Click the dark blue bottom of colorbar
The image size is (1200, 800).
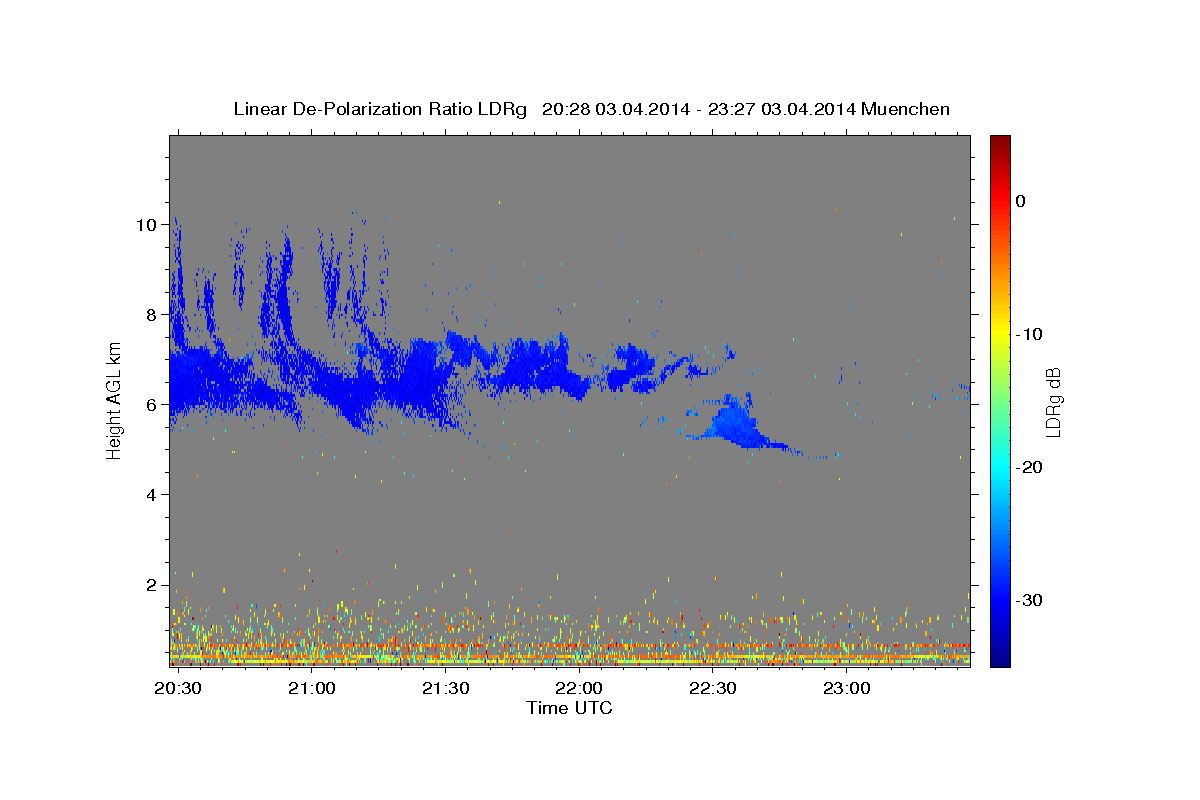coord(1000,658)
